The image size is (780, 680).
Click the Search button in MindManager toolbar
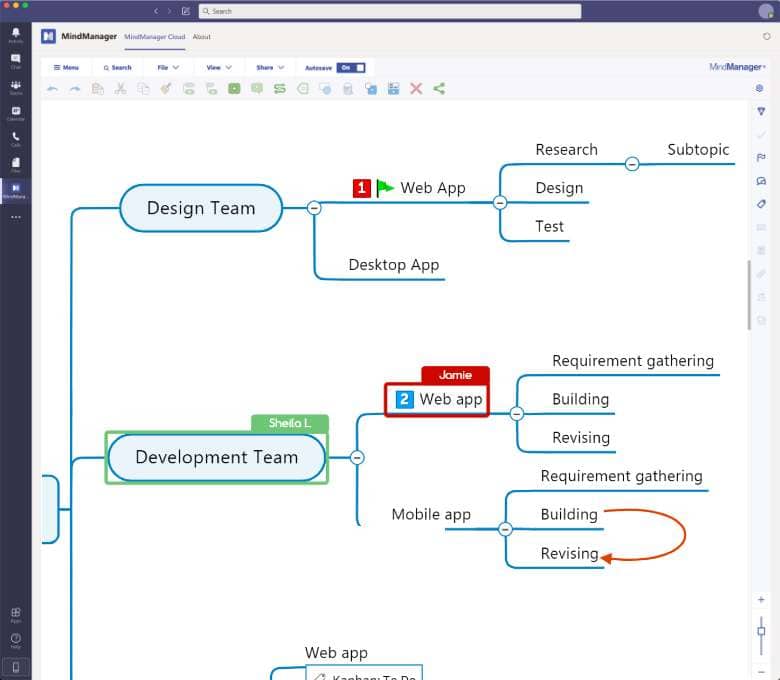pos(117,68)
